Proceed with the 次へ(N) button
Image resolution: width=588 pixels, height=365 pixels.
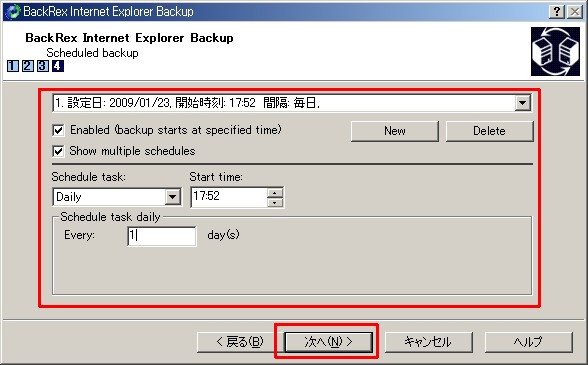pyautogui.click(x=328, y=342)
